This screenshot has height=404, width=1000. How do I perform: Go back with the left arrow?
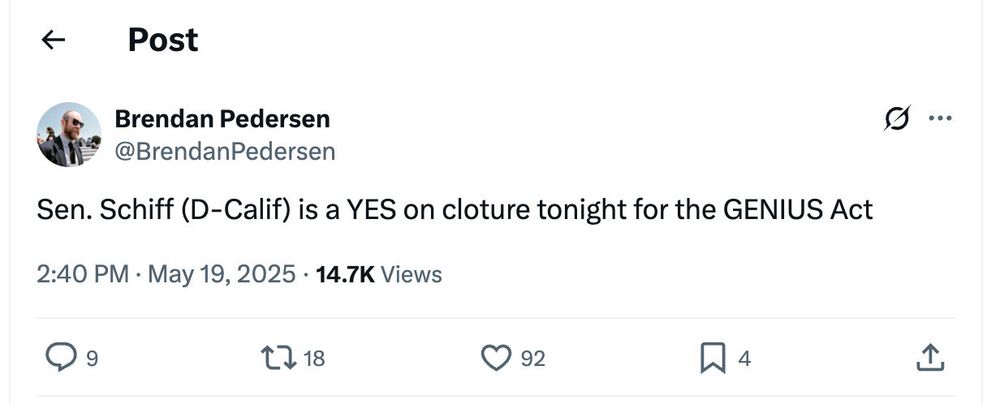pyautogui.click(x=53, y=40)
